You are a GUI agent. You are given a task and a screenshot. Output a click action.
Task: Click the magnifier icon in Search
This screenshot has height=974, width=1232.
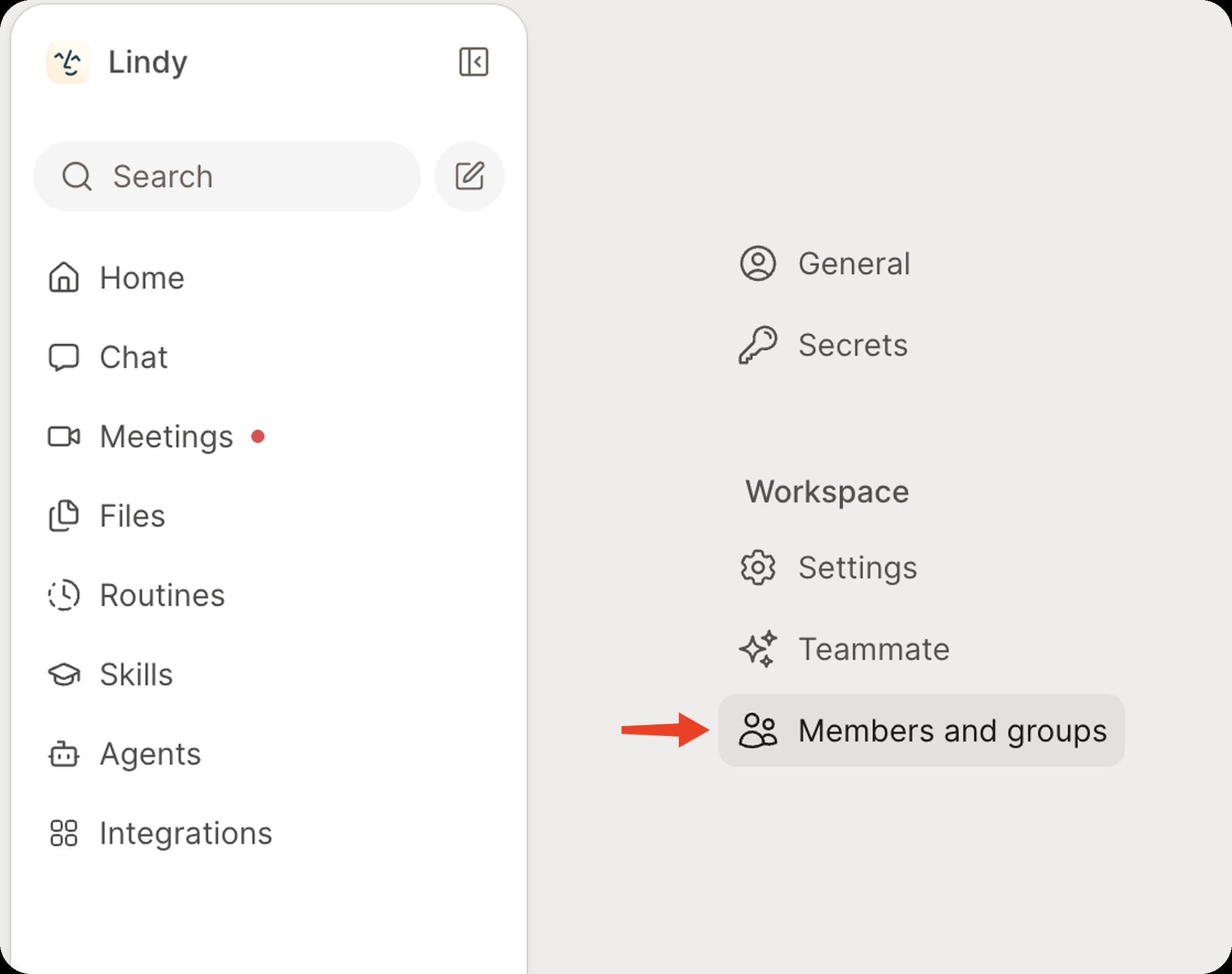[x=77, y=176]
